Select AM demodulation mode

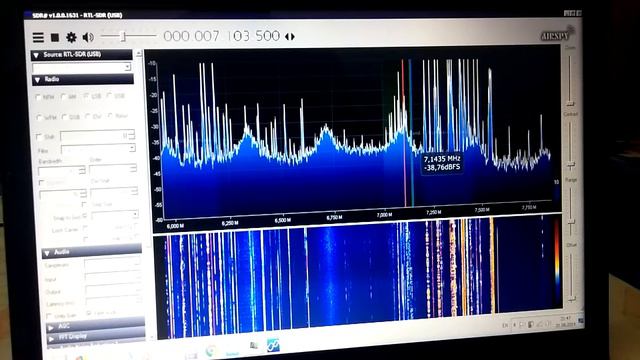pyautogui.click(x=69, y=97)
